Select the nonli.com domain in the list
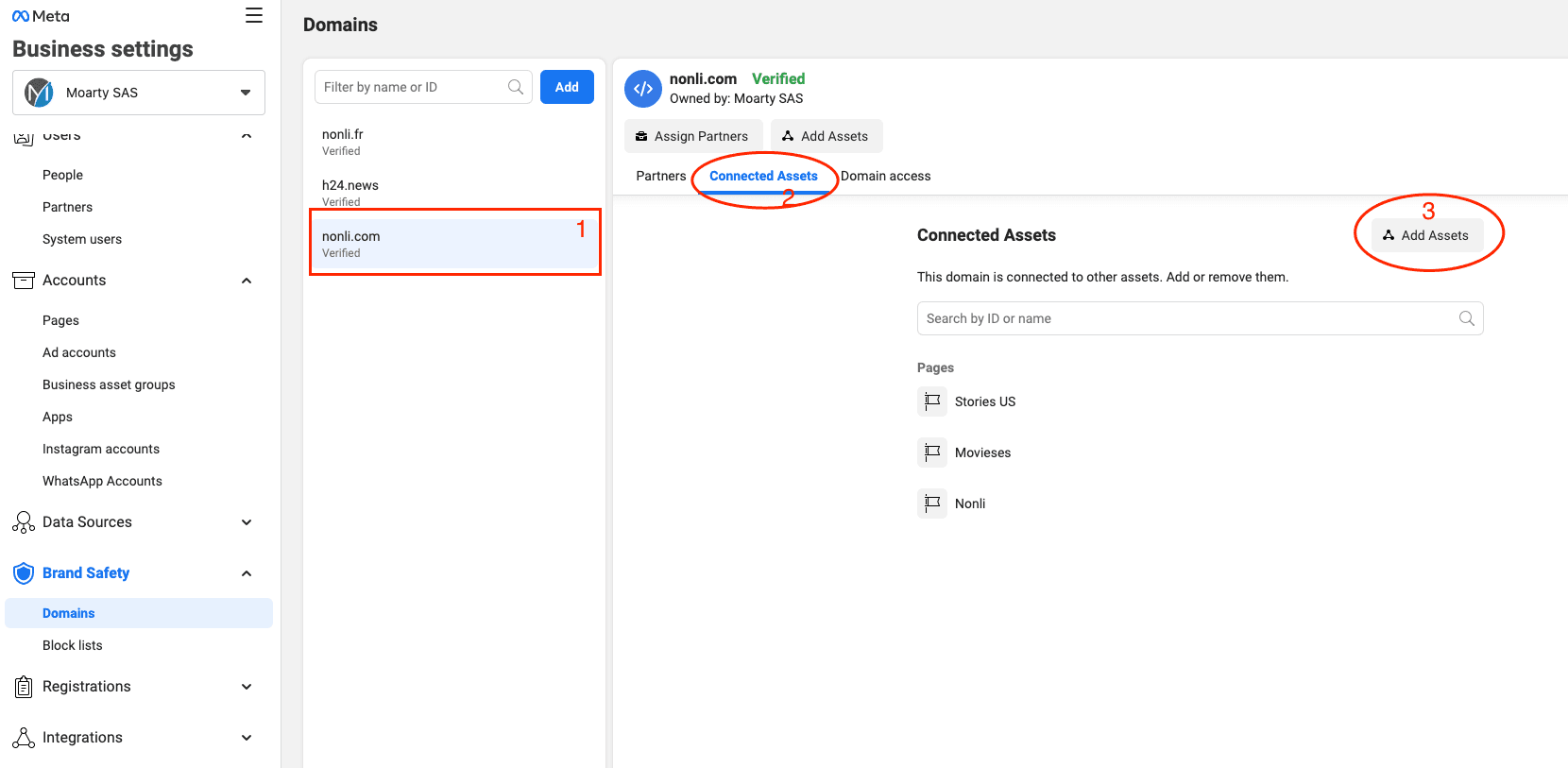1568x768 pixels. click(x=454, y=245)
